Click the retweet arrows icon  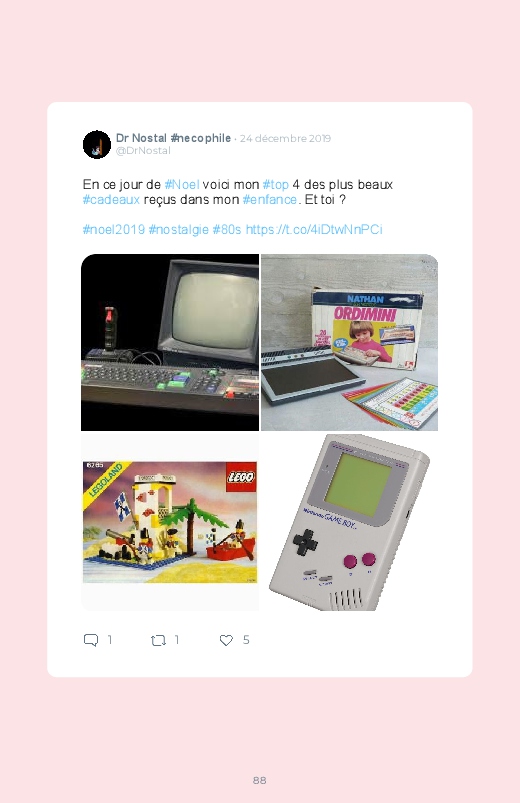coord(158,640)
